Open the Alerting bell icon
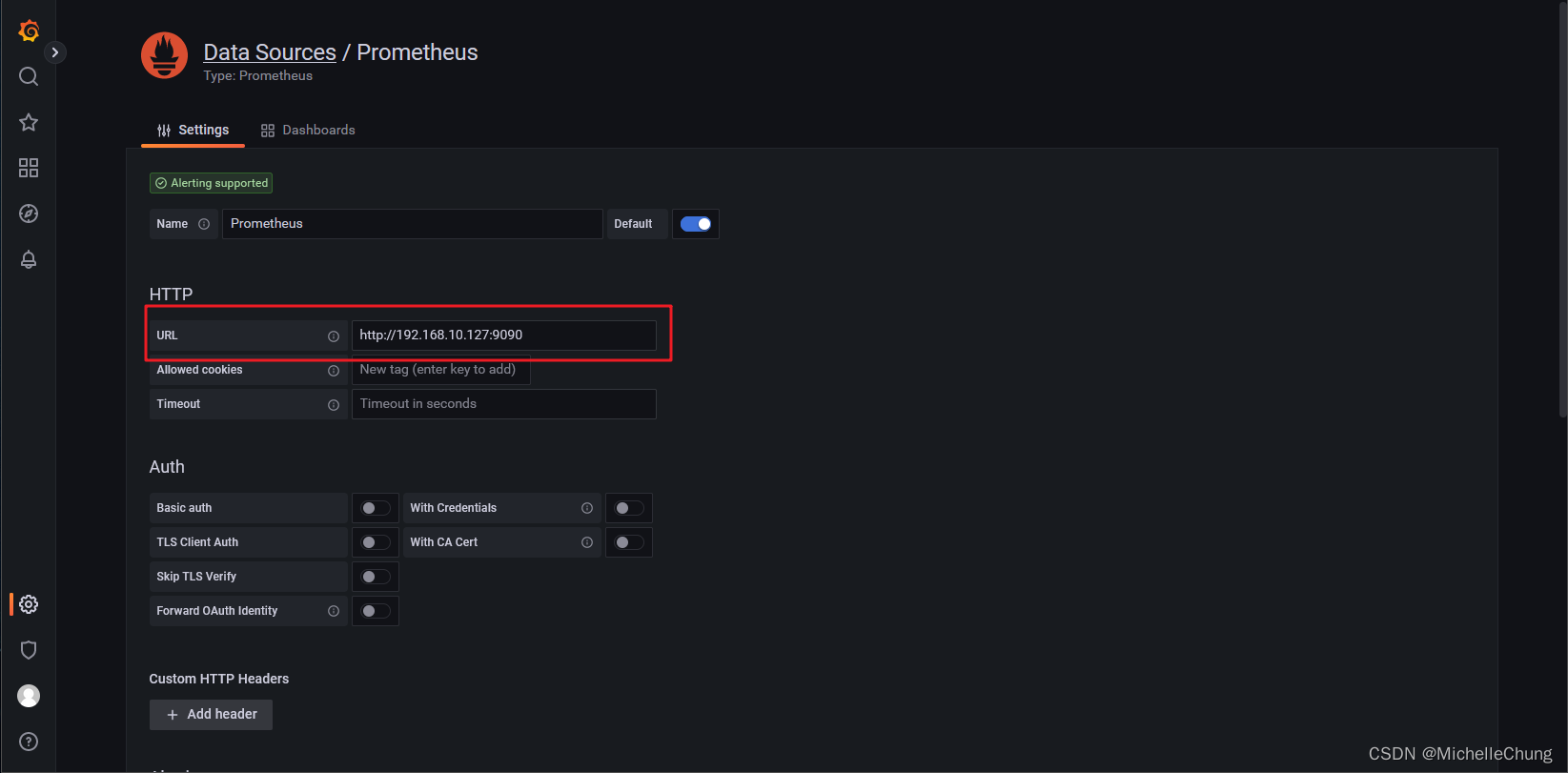1568x773 pixels. tap(29, 259)
